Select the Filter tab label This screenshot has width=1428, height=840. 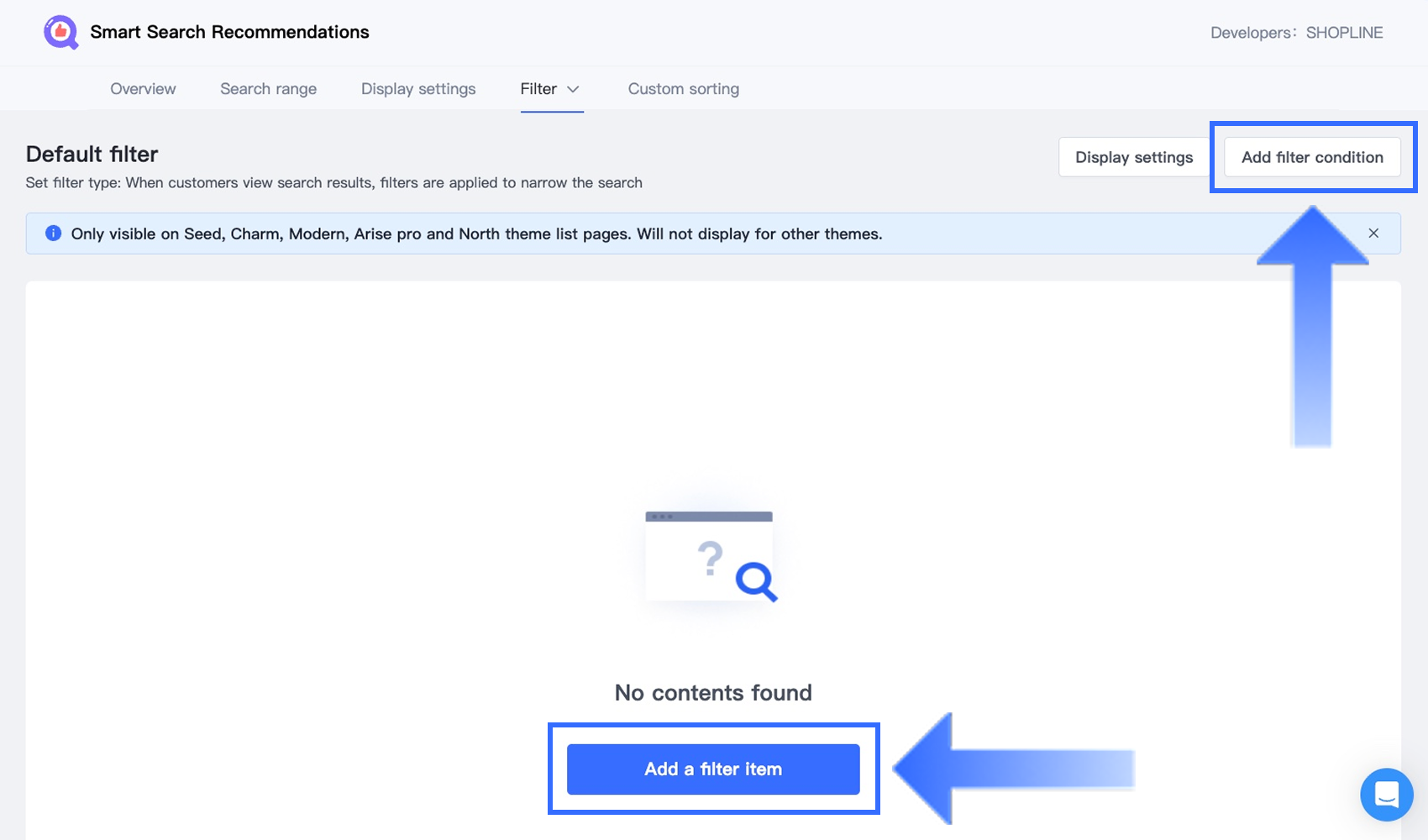point(538,89)
